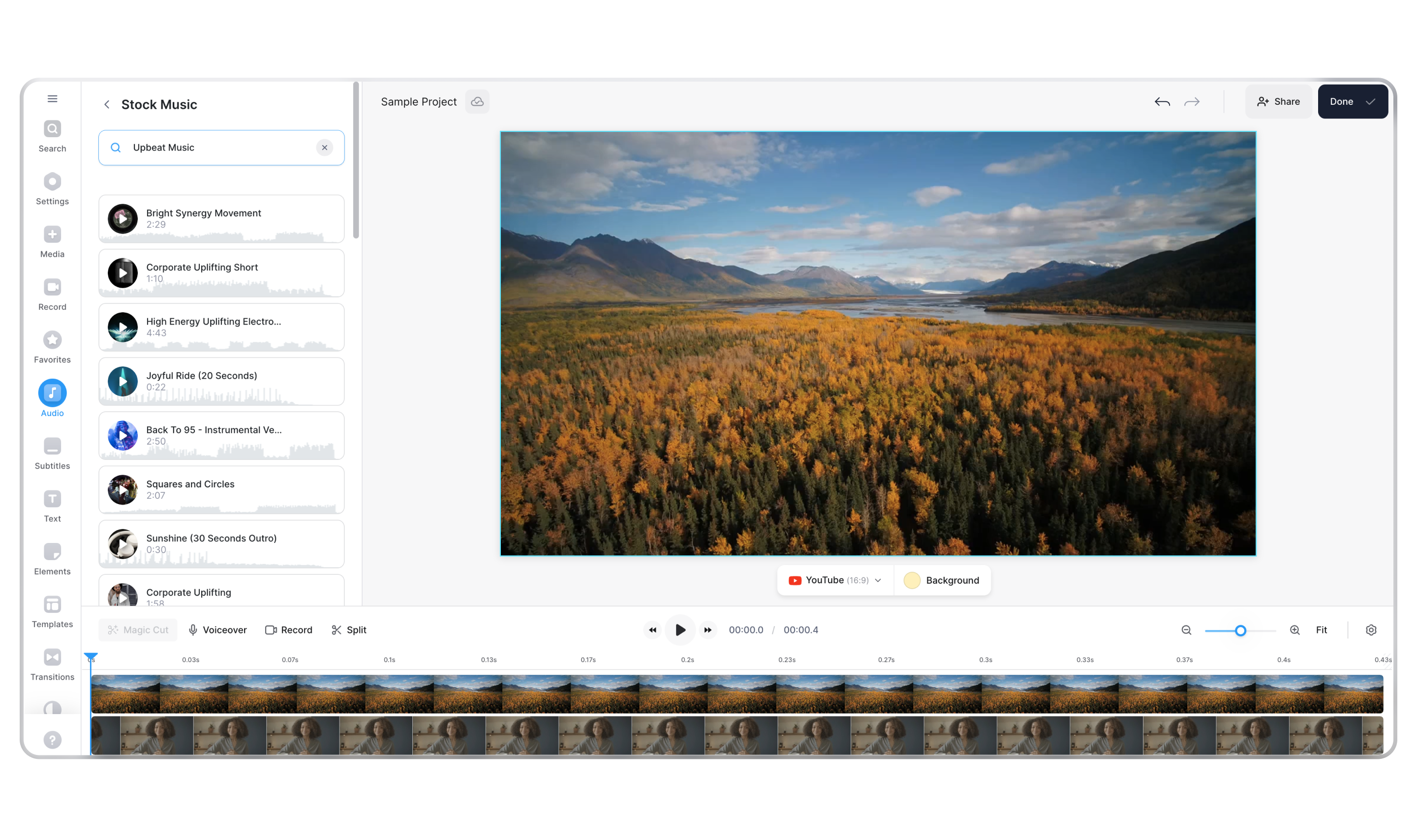Click the timeline Record button
The height and width of the screenshot is (840, 1417).
[x=289, y=630]
